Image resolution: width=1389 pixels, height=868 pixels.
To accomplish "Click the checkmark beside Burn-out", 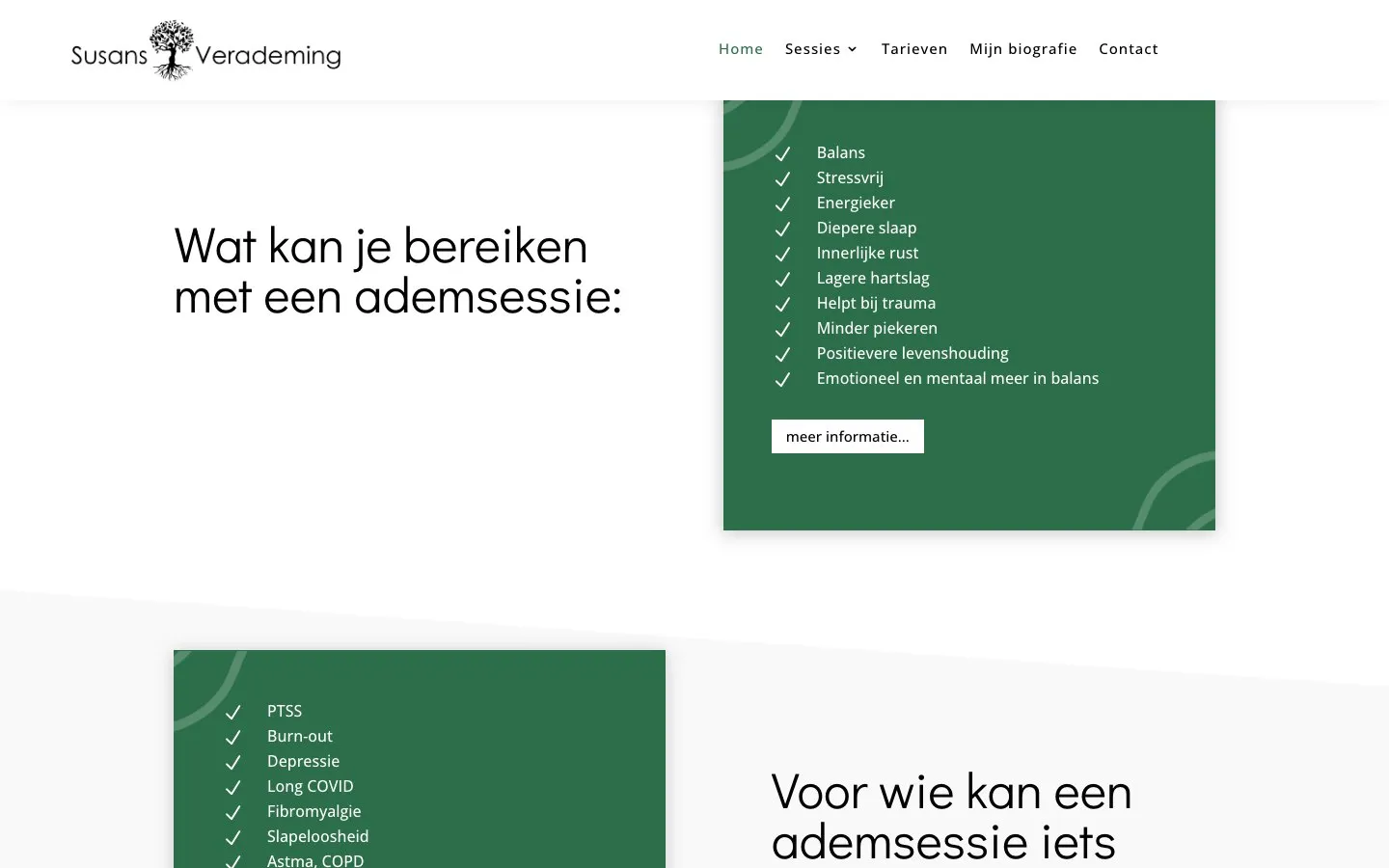I will [232, 737].
